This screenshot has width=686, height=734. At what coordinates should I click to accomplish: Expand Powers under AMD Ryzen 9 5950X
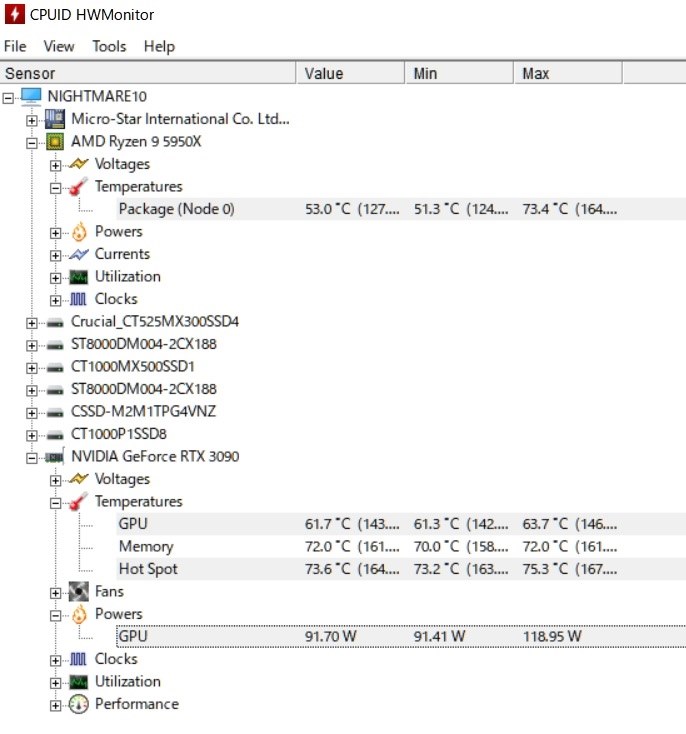point(55,233)
